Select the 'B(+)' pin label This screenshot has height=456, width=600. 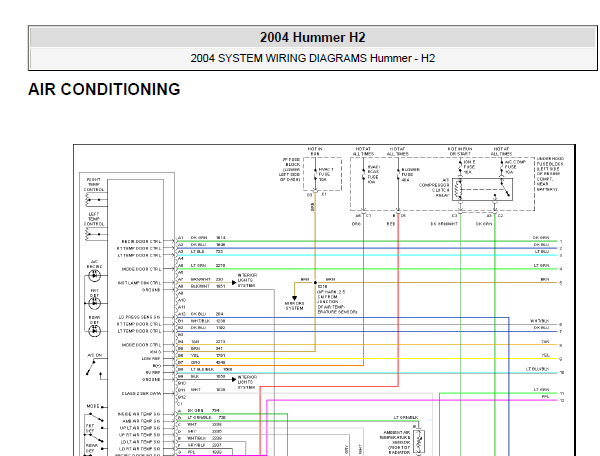pos(157,365)
